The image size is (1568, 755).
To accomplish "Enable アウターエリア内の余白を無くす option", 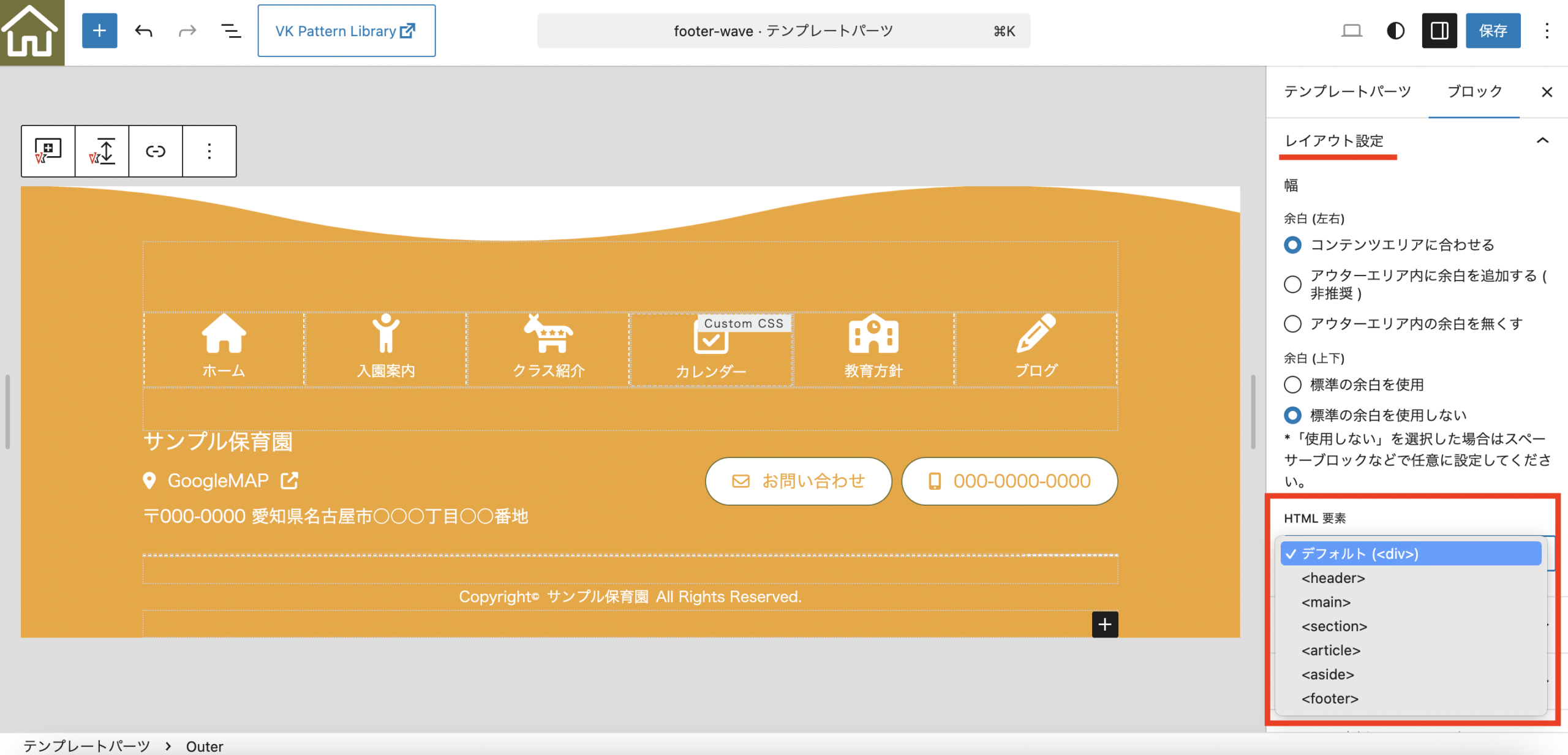I will (x=1292, y=324).
